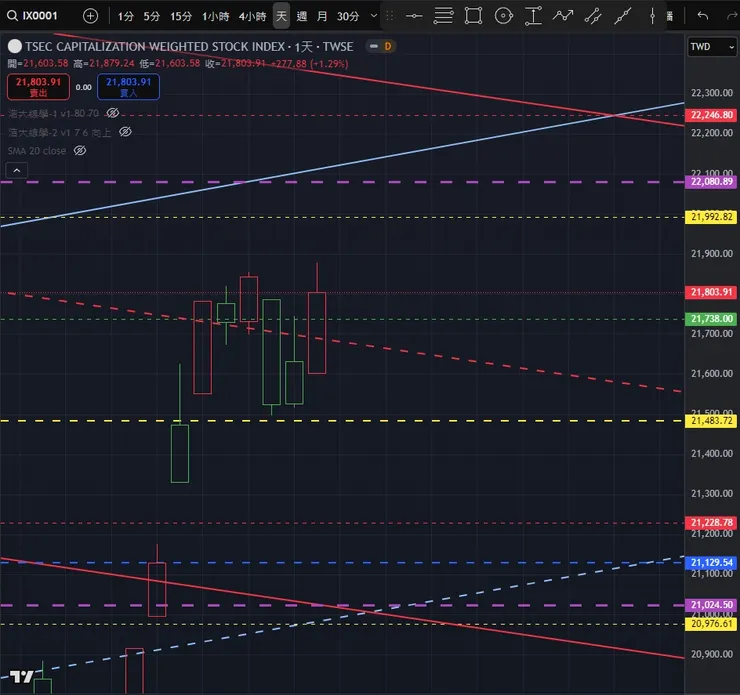The image size is (740, 695).
Task: Click the undo arrow
Action: coord(703,16)
